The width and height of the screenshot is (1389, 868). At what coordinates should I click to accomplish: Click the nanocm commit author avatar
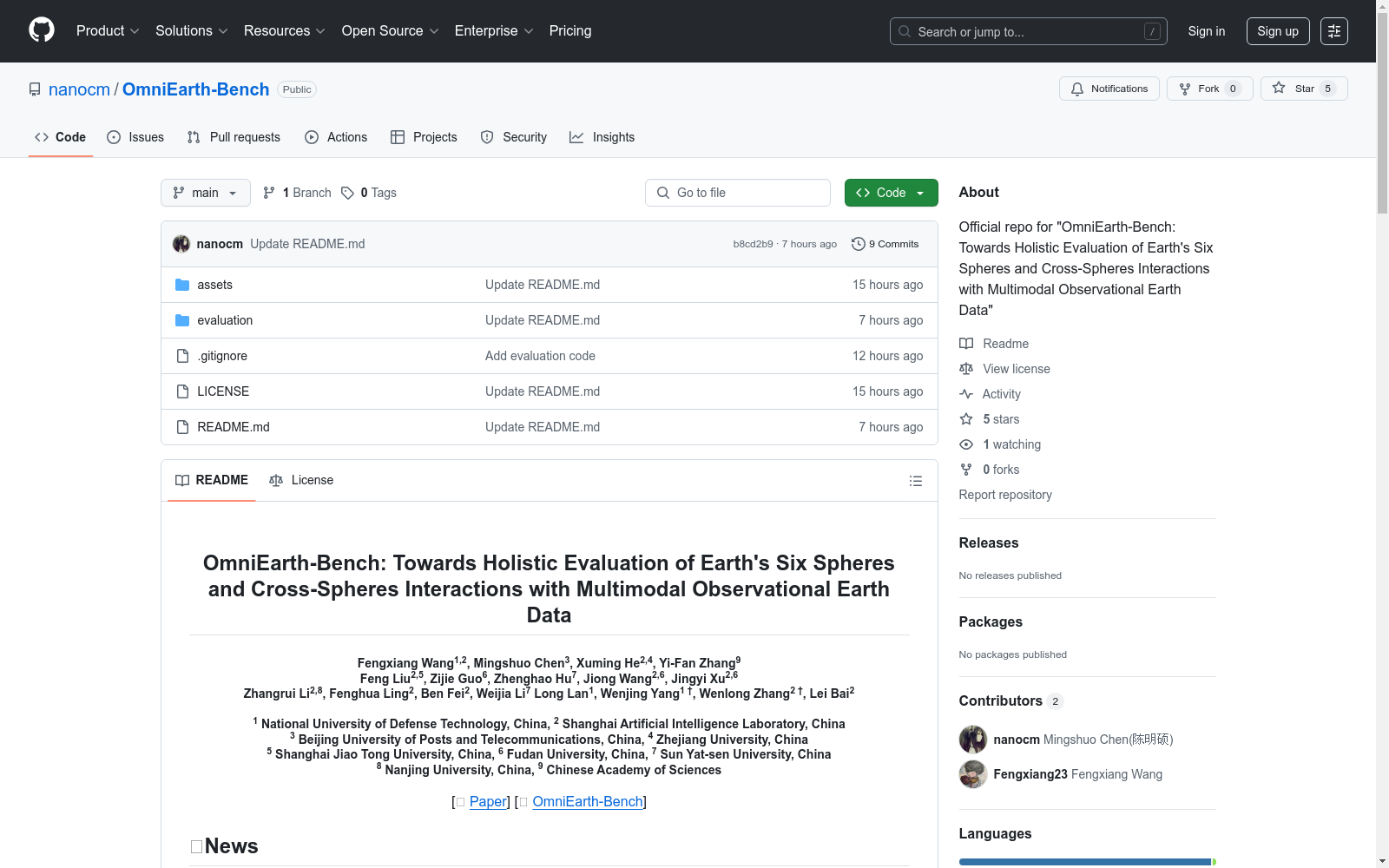[x=181, y=244]
